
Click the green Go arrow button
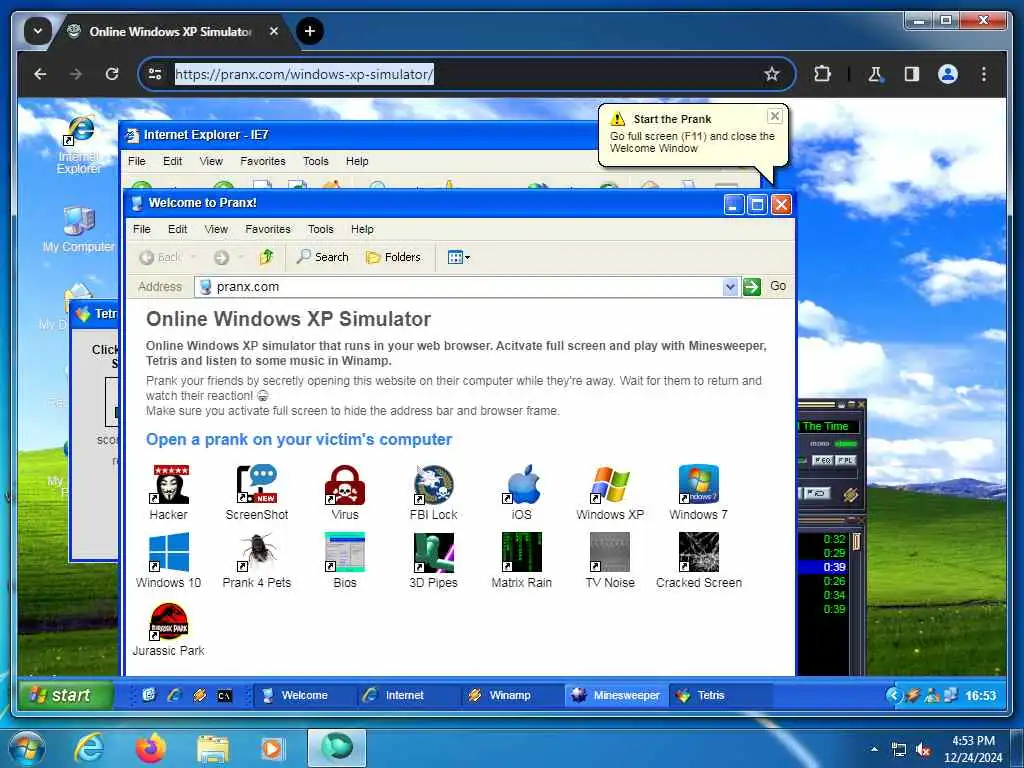752,286
